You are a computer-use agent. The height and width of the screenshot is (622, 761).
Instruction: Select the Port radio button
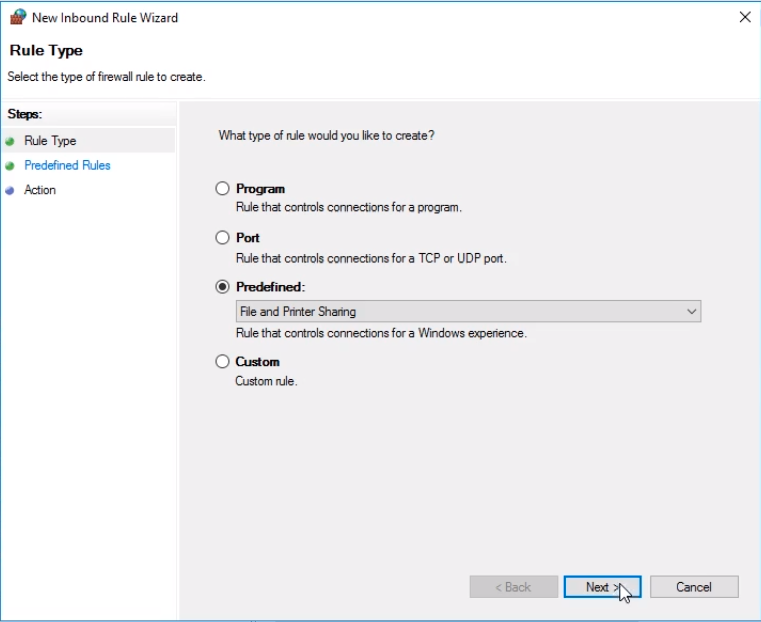click(222, 237)
